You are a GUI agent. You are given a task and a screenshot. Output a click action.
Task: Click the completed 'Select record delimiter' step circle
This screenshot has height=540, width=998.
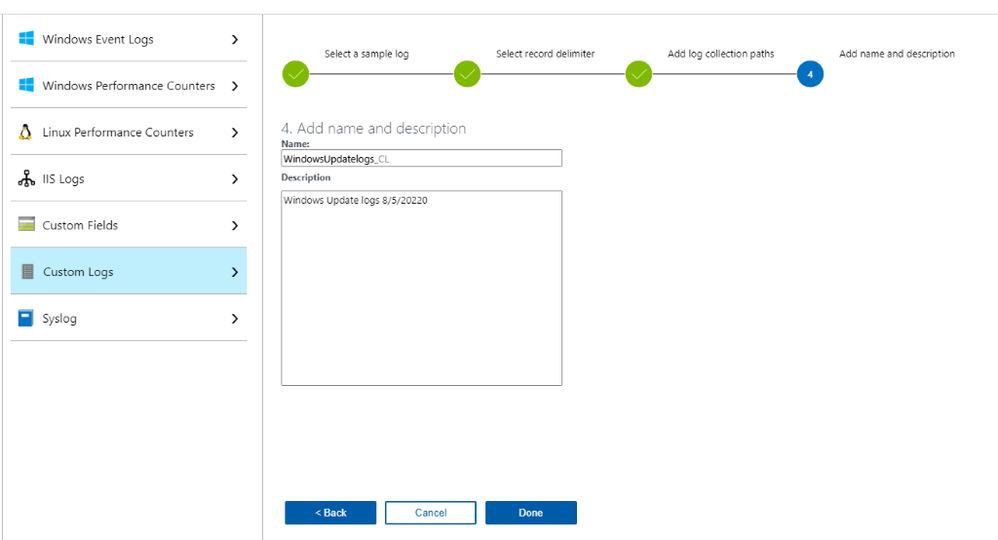(x=467, y=74)
